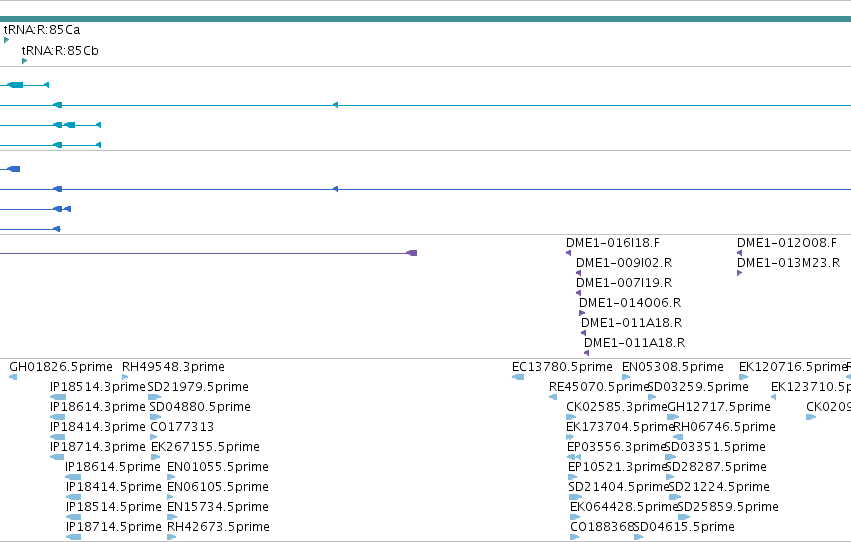This screenshot has height=542, width=851.
Task: Click the arrow glyph beneath tRNA:R:85Cb
Action: coord(24,61)
